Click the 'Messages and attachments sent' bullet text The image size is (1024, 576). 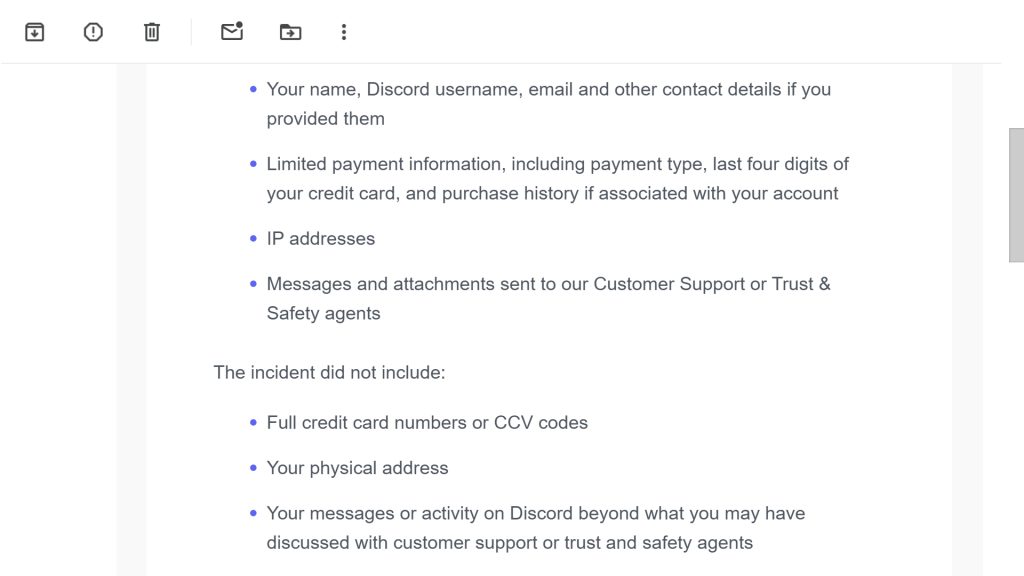tap(548, 284)
